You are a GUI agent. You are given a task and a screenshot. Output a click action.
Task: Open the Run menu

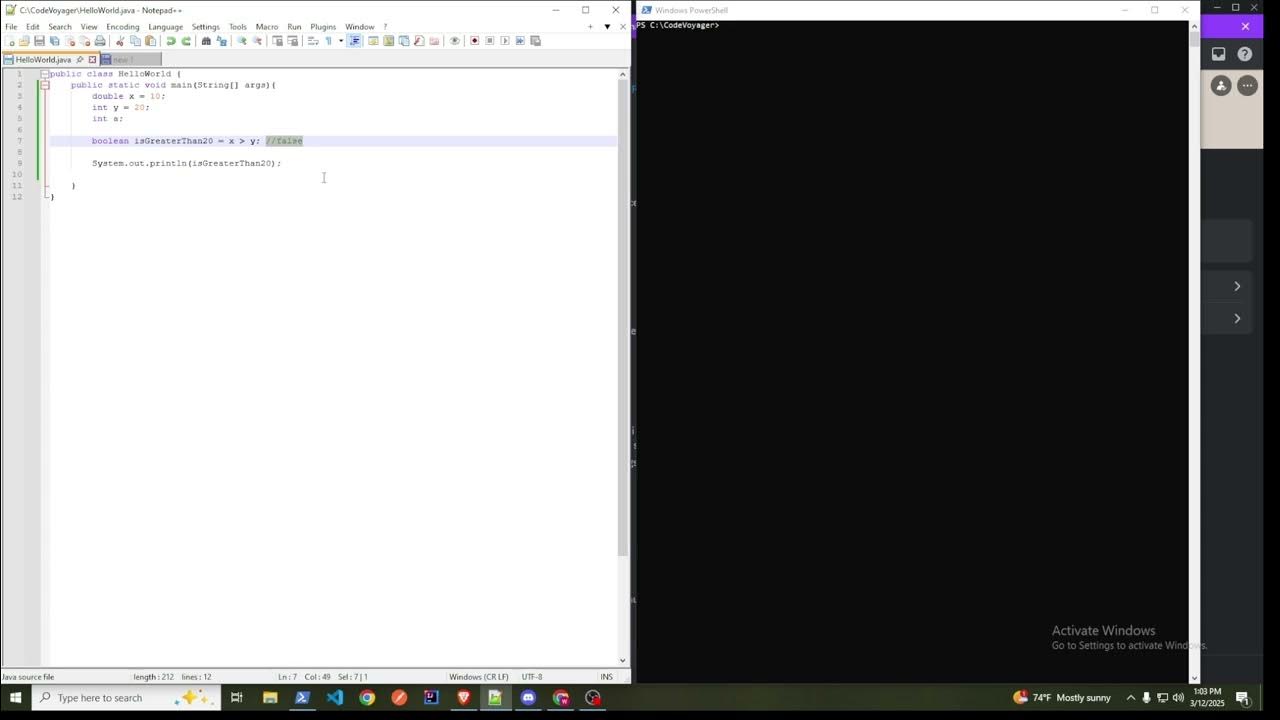click(x=294, y=27)
